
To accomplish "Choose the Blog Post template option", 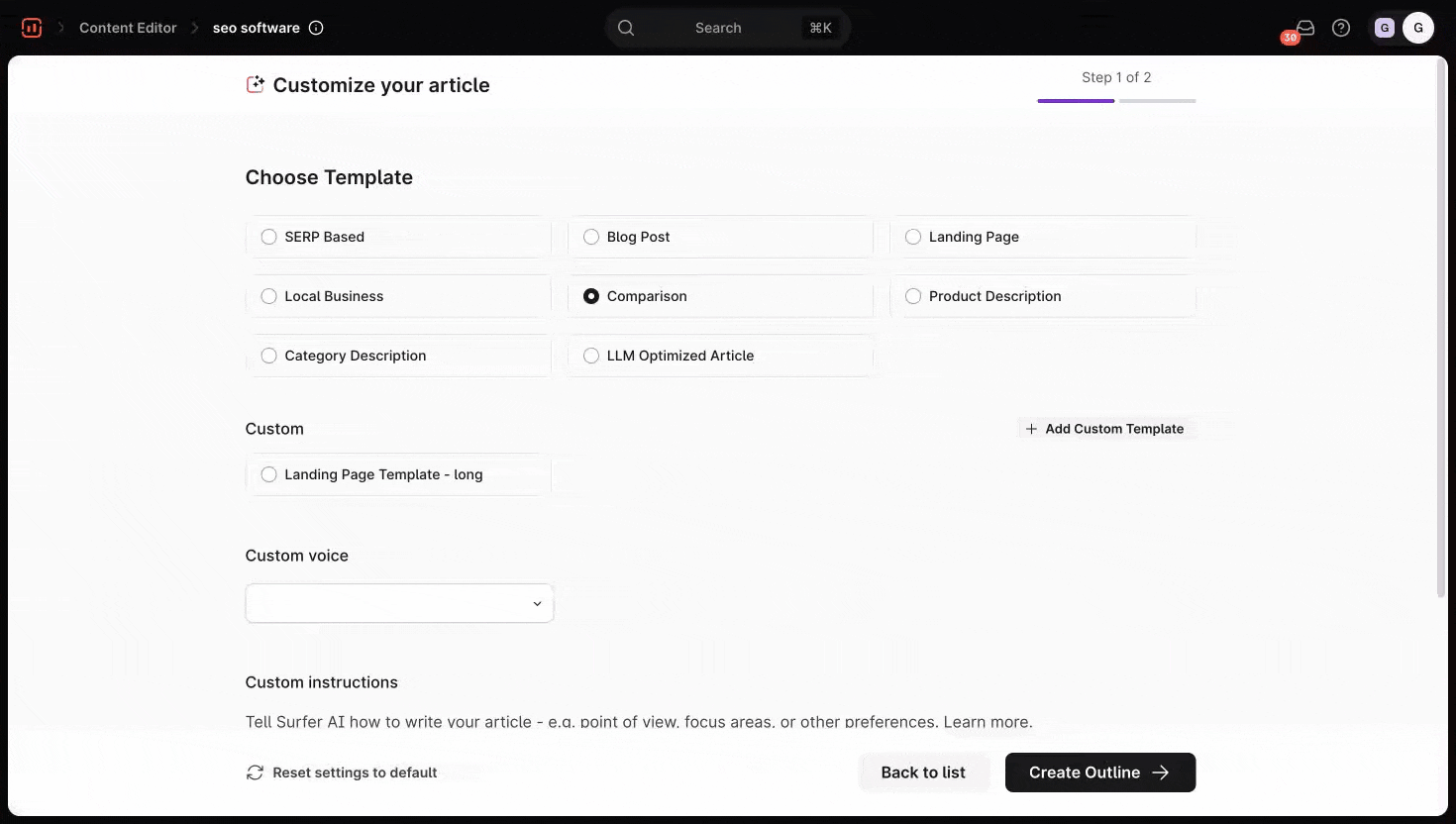I will [591, 237].
